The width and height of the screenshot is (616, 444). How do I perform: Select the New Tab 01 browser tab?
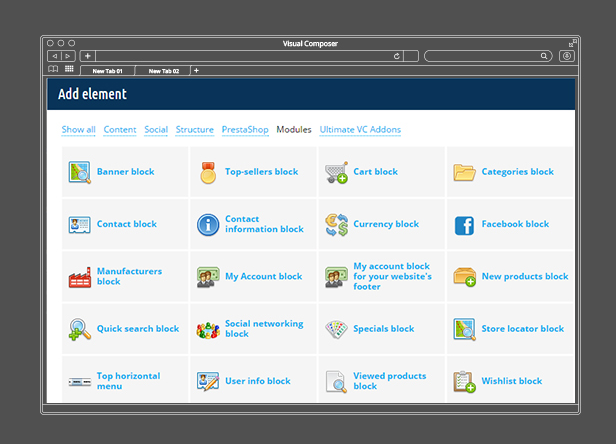click(108, 71)
